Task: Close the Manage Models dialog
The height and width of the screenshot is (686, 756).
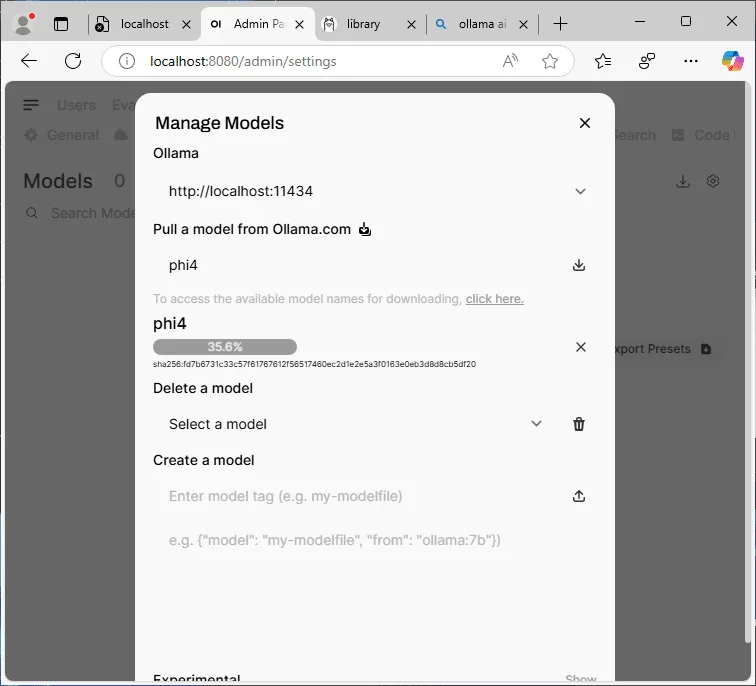Action: pyautogui.click(x=584, y=123)
